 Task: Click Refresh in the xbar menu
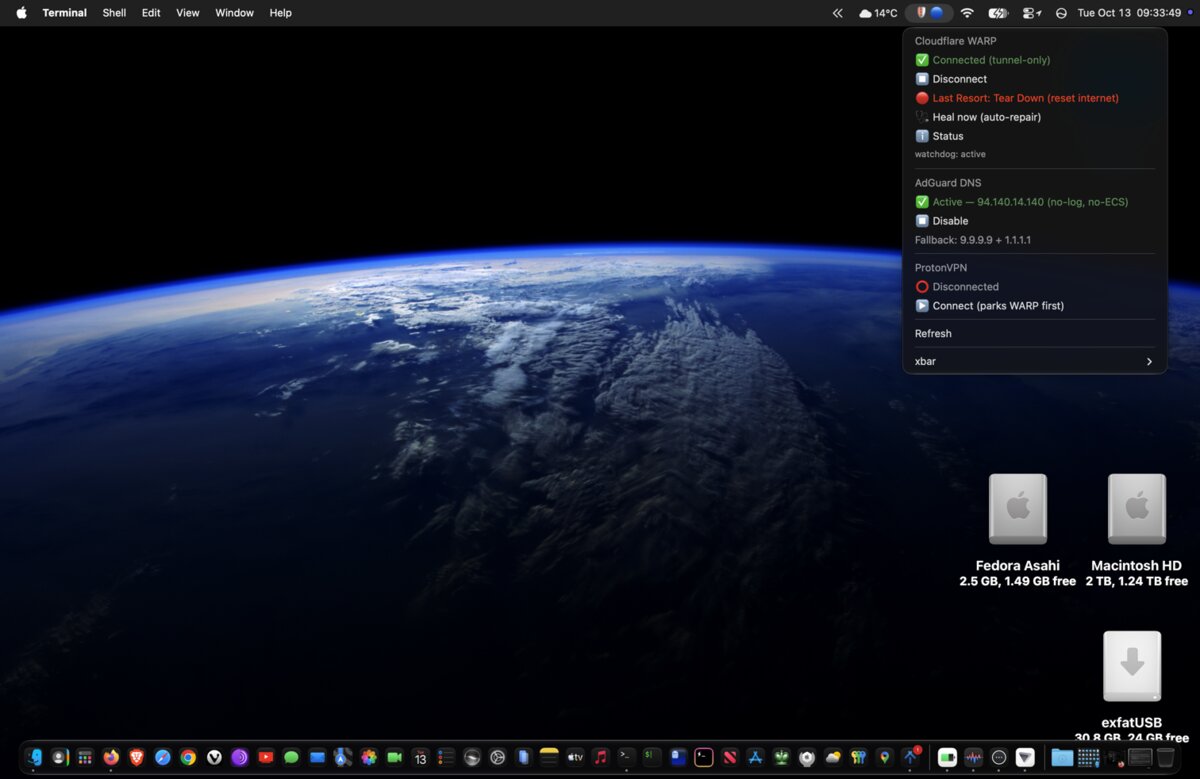click(x=1035, y=333)
